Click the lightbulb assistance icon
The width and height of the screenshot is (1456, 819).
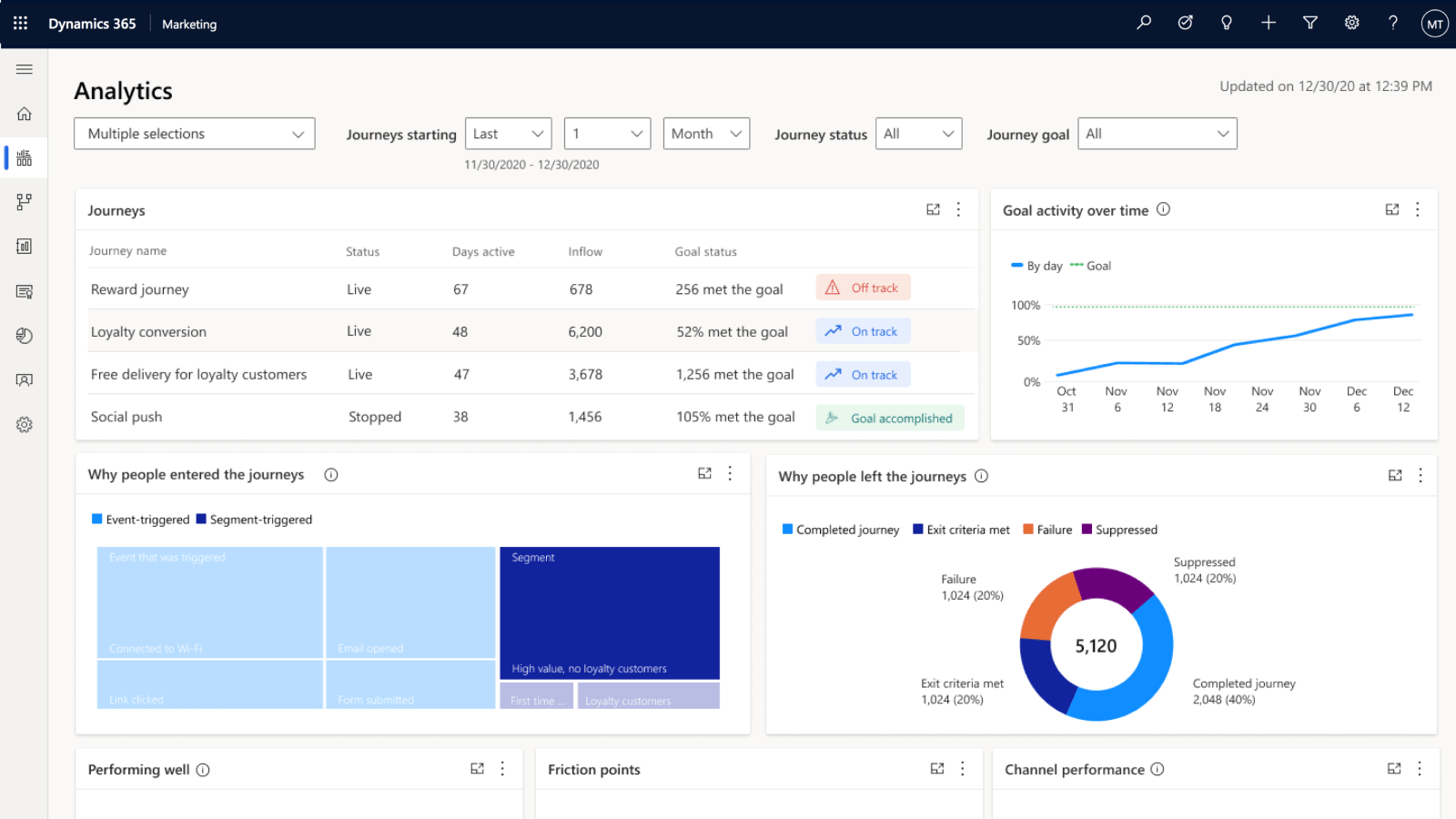pyautogui.click(x=1226, y=23)
